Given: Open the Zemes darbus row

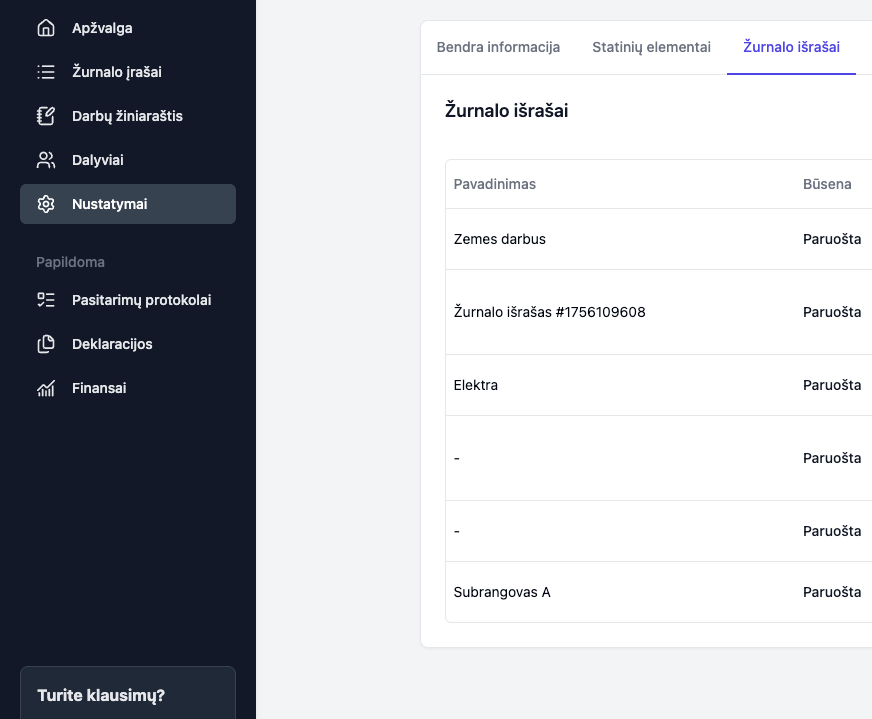Looking at the screenshot, I should point(500,239).
